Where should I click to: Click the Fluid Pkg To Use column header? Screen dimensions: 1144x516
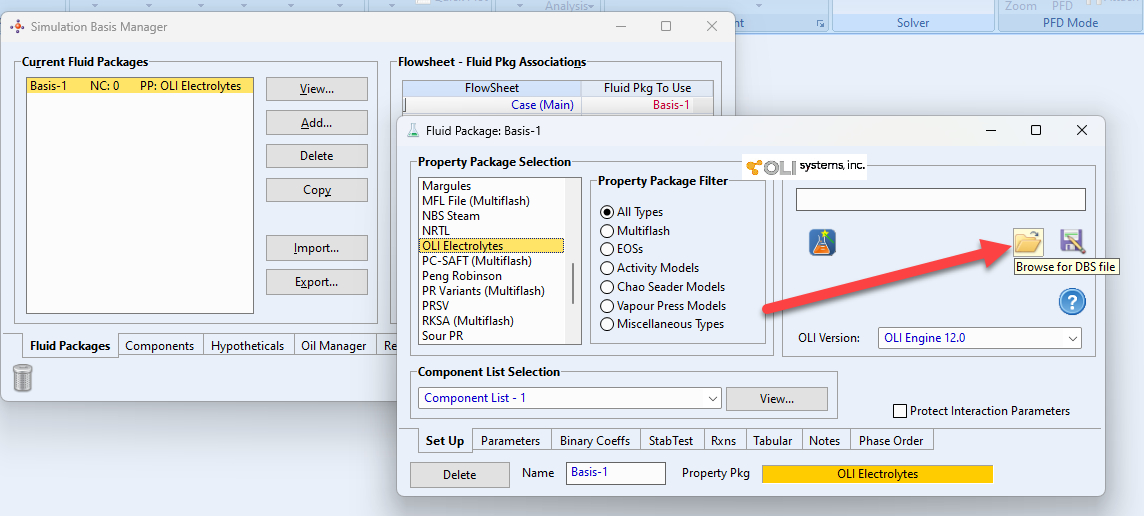click(x=647, y=88)
